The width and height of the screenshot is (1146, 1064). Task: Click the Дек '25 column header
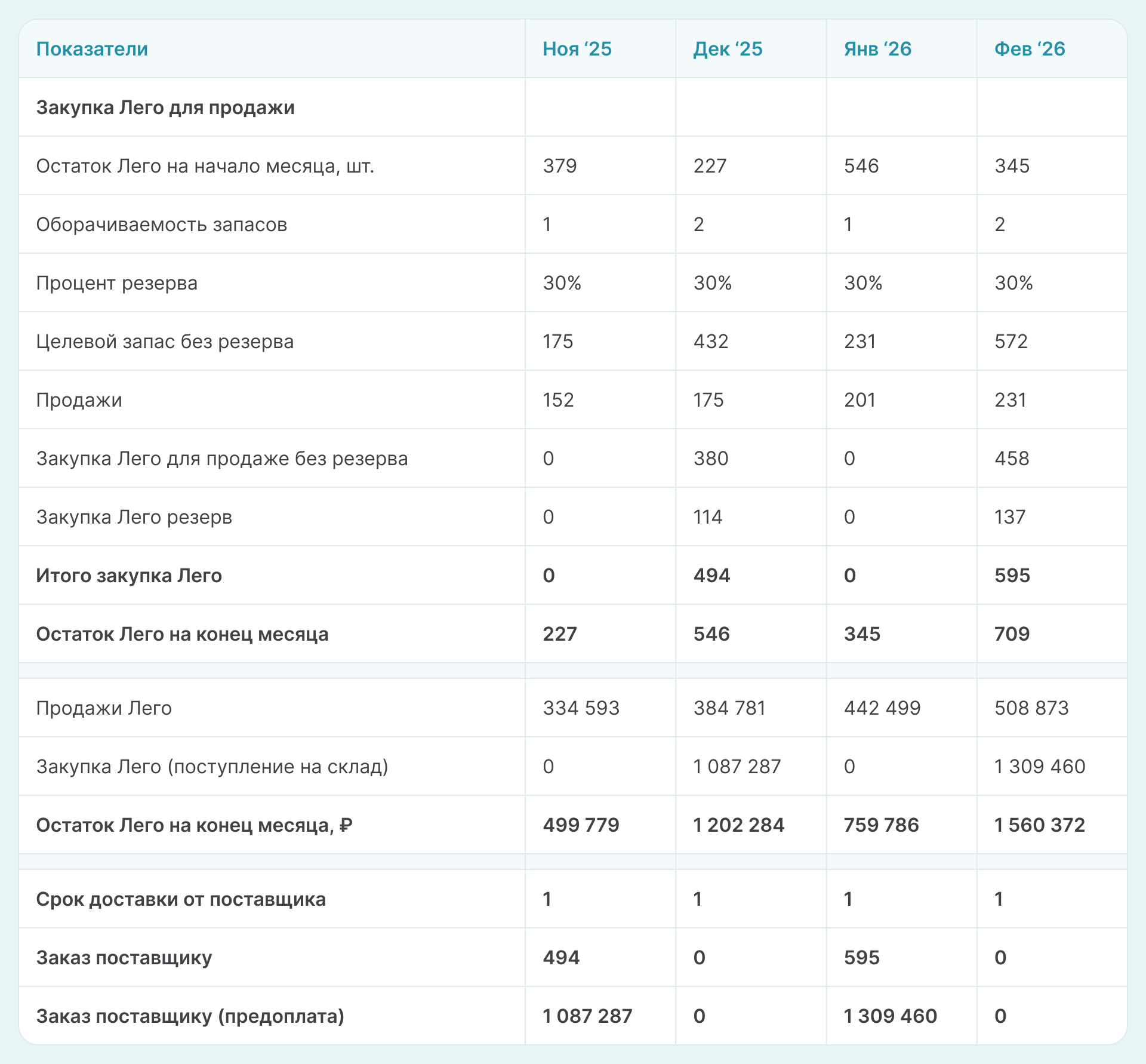point(728,49)
